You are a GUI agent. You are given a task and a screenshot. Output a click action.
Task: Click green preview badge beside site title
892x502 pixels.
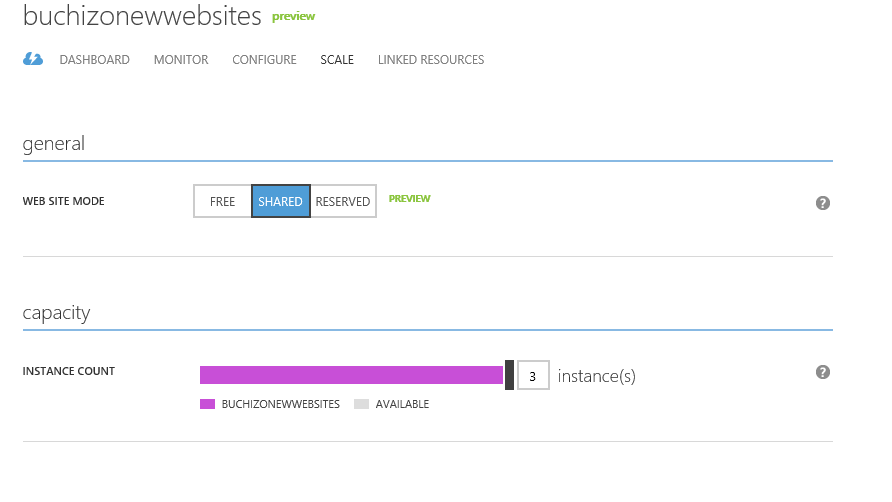[x=293, y=17]
